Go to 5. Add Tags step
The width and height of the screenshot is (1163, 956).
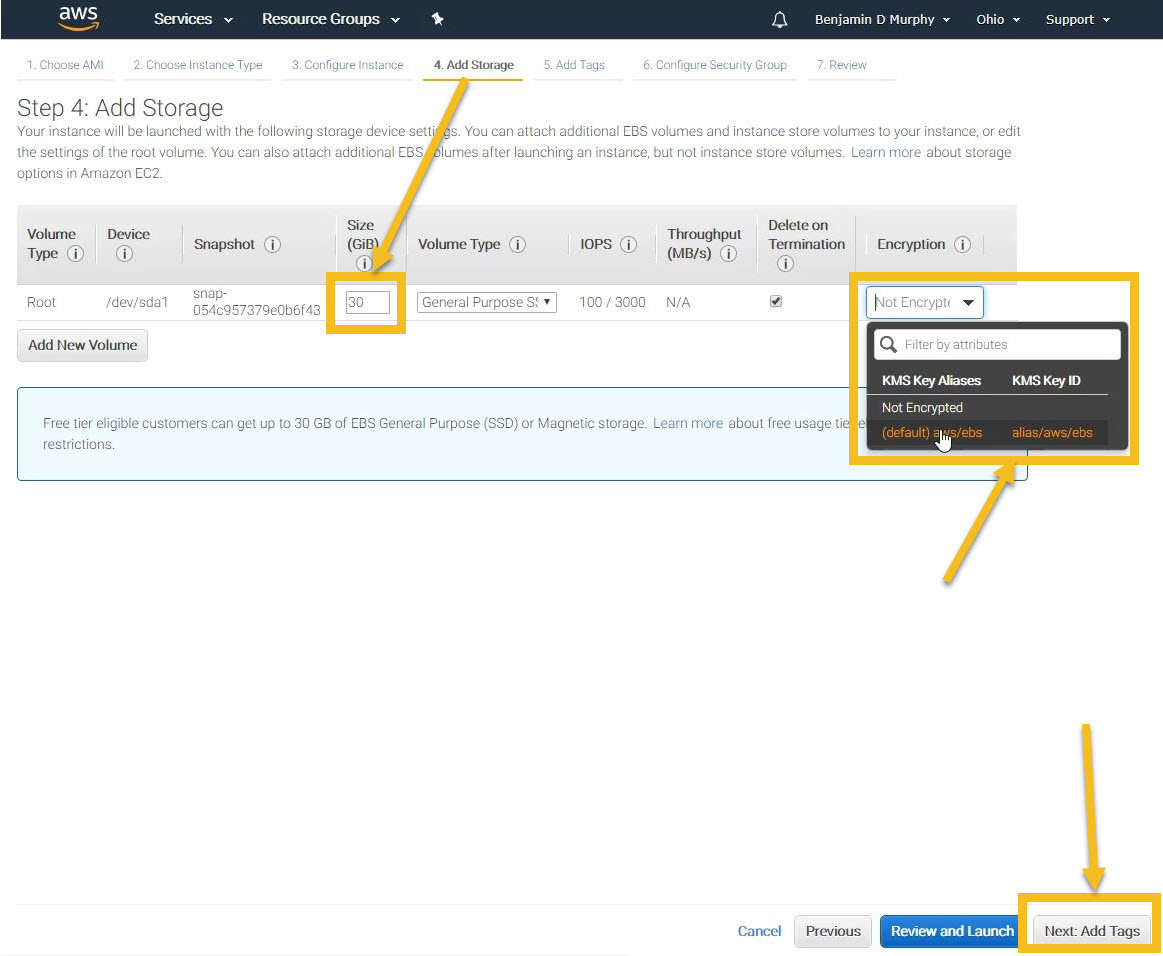point(574,65)
